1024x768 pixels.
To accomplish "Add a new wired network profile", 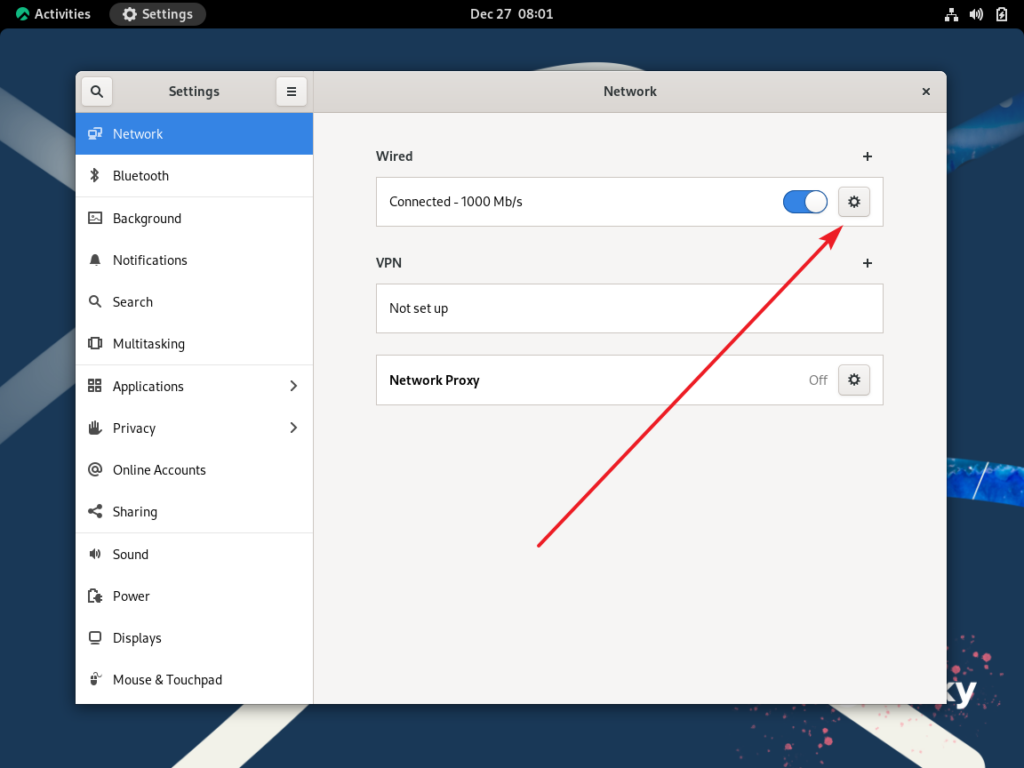I will click(x=866, y=156).
